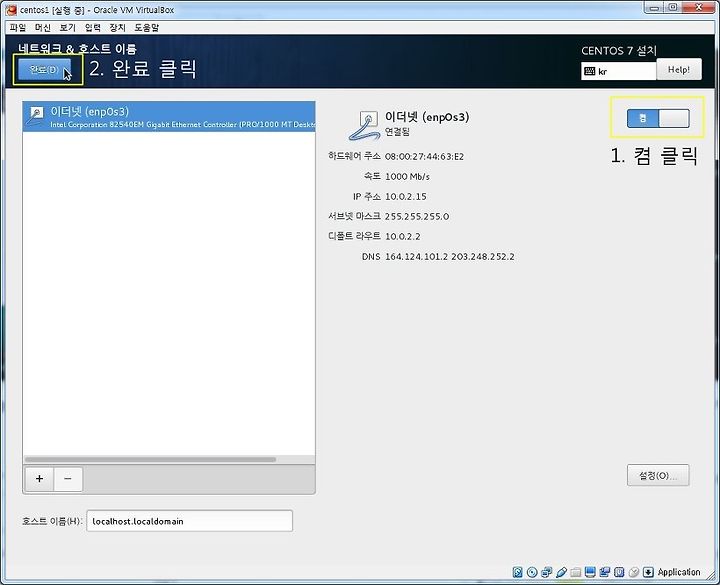Click the device list horizontal scrollbar
Viewport: 720px width, 585px height.
[x=151, y=459]
